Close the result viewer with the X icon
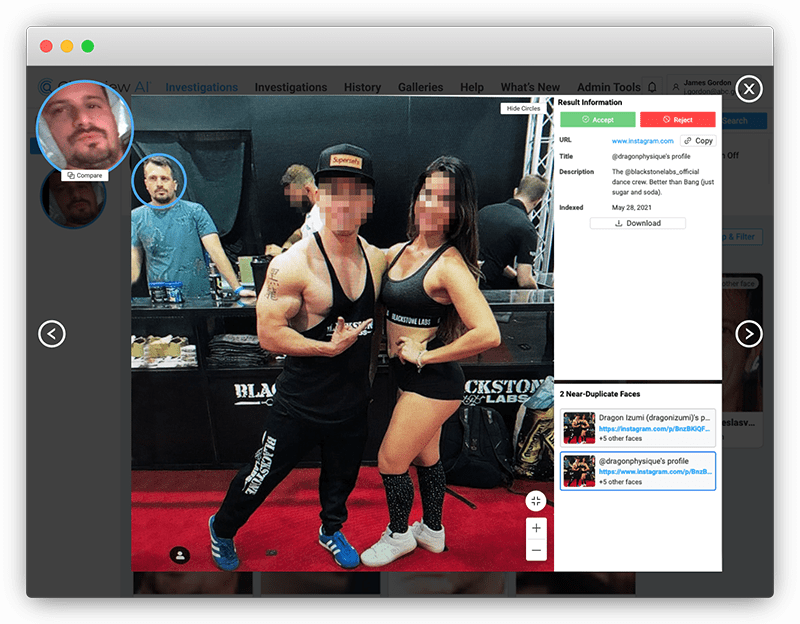The width and height of the screenshot is (800, 624). click(x=749, y=89)
